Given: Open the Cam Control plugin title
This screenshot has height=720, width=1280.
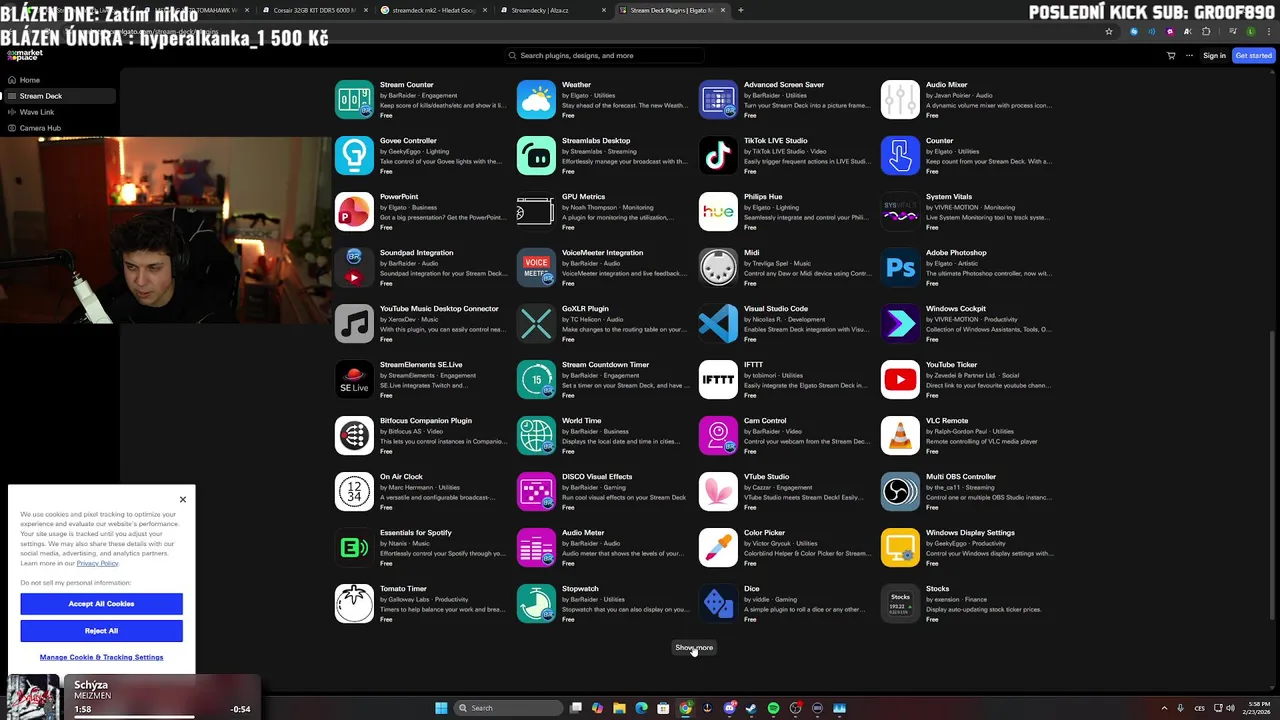Looking at the screenshot, I should tap(765, 421).
